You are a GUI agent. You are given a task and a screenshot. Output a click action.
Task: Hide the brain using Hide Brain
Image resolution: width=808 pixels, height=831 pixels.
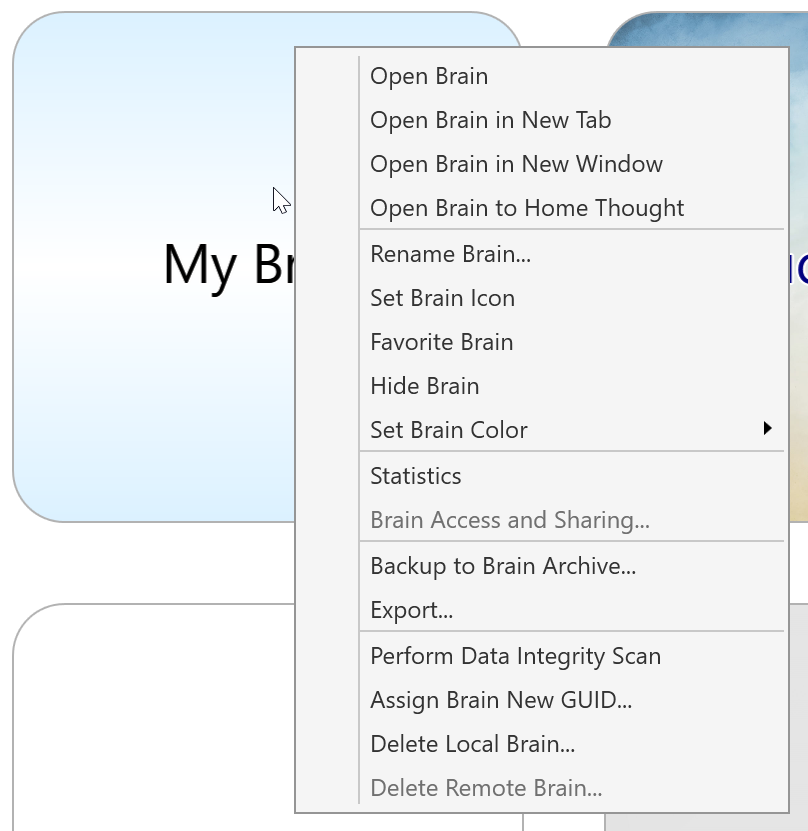pyautogui.click(x=424, y=387)
